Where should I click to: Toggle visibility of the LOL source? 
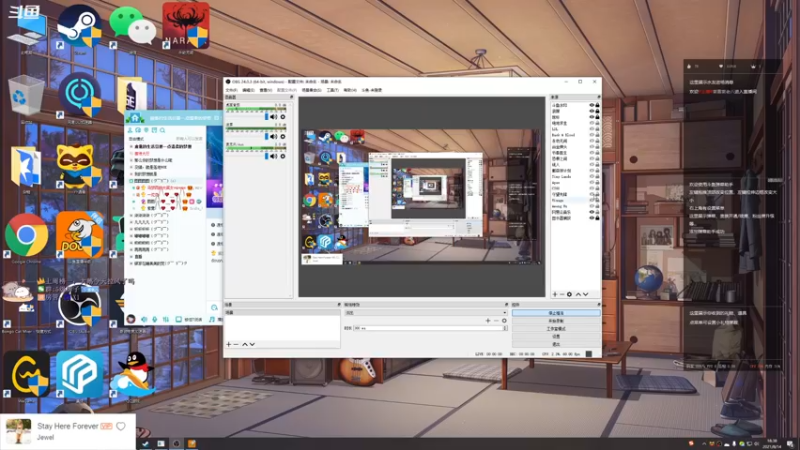[592, 129]
